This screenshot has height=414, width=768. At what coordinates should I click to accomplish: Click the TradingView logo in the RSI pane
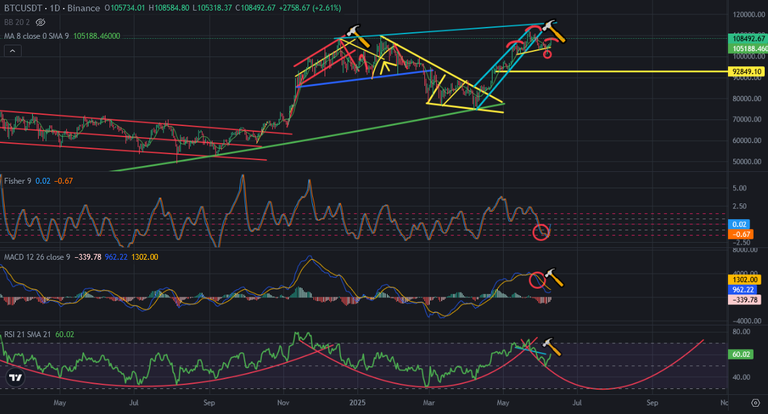15,378
